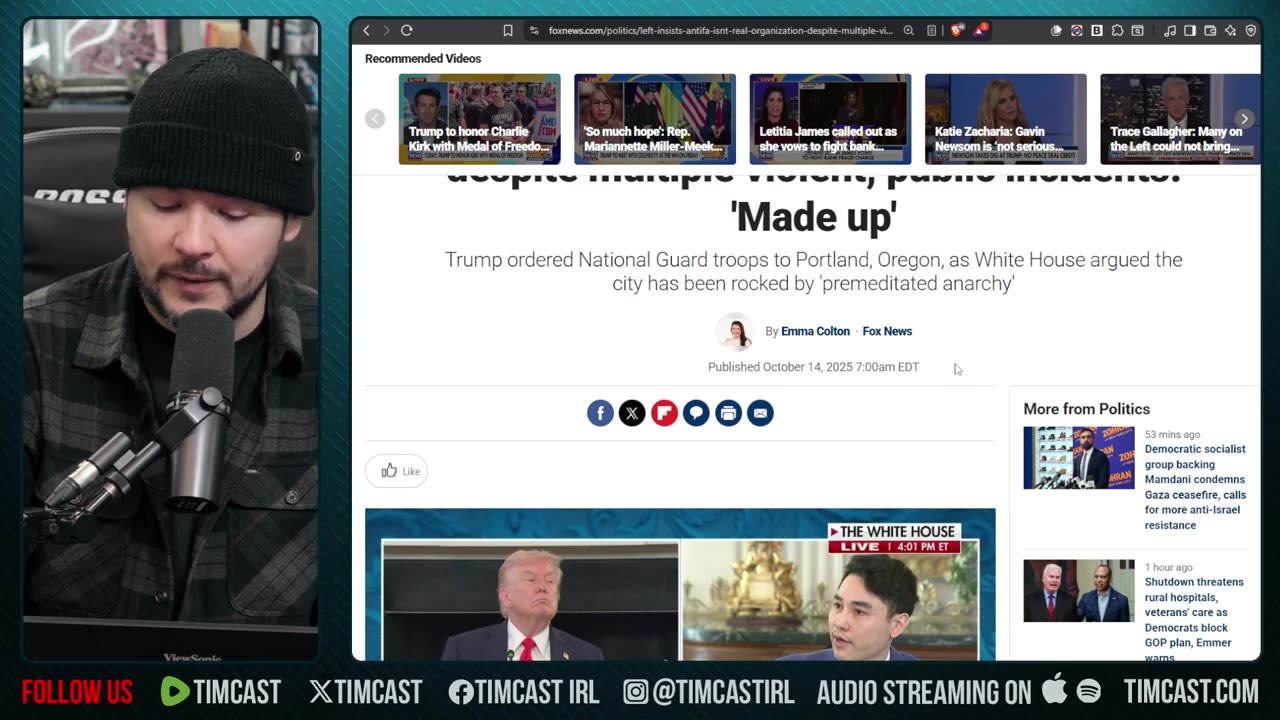The height and width of the screenshot is (720, 1280).
Task: Open Democratic socialist group Mamdani article
Action: click(x=1195, y=487)
